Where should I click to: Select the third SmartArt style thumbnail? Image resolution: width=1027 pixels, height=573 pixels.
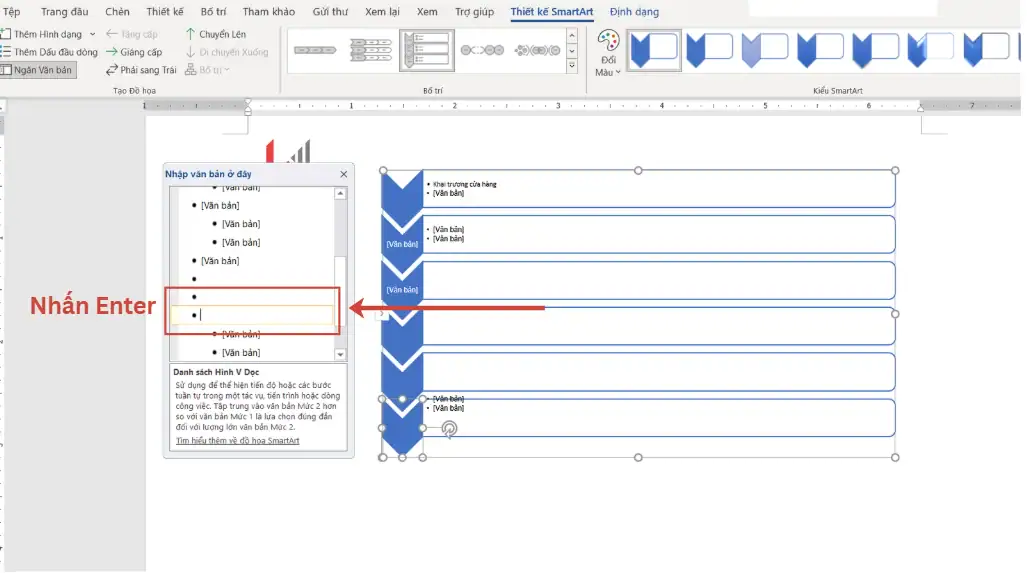(764, 50)
